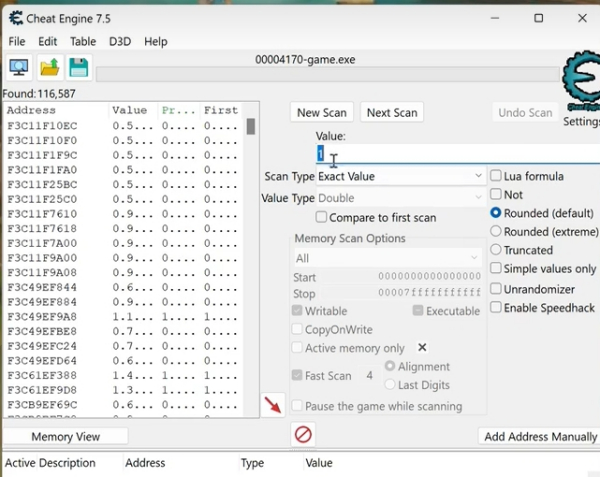Toggle Simple values only checkbox
This screenshot has width=600, height=477.
(x=496, y=268)
